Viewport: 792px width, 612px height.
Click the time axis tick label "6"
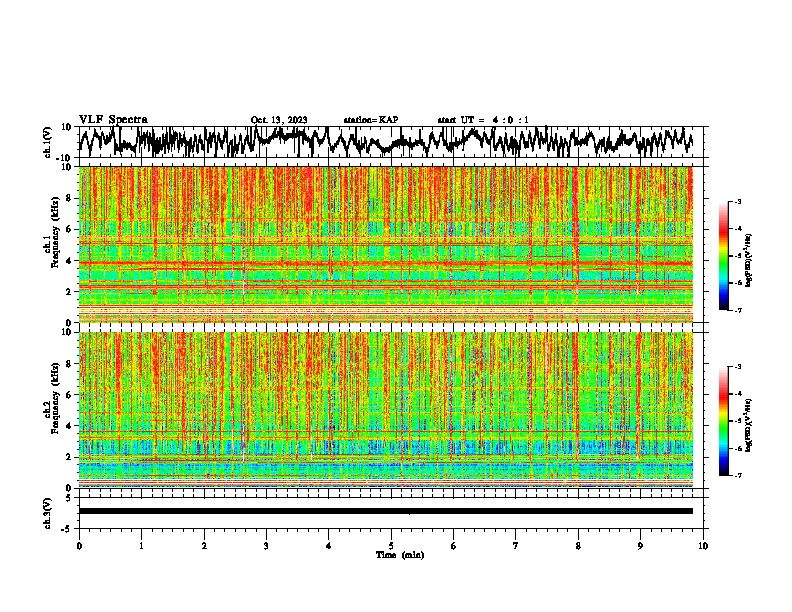[454, 546]
